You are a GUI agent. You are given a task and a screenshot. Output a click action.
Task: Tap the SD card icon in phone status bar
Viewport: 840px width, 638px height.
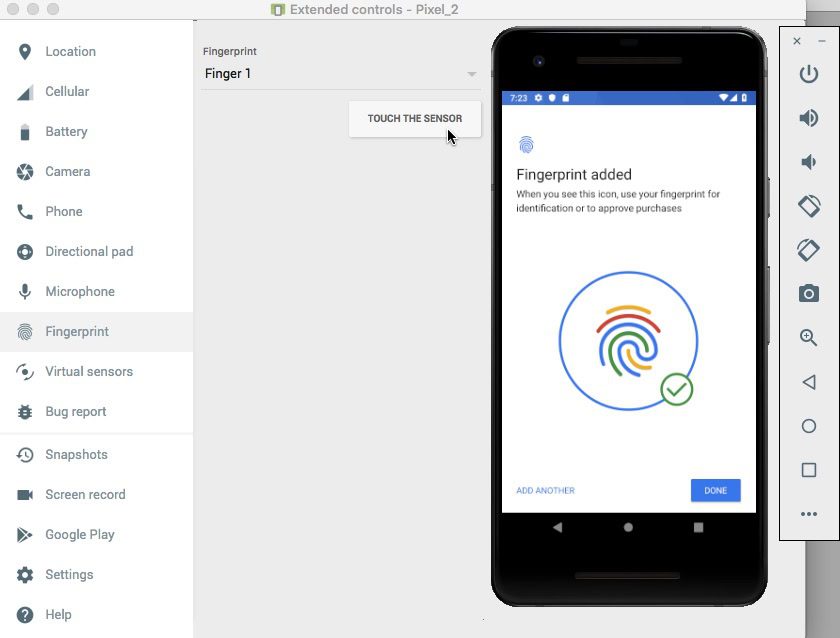(565, 98)
